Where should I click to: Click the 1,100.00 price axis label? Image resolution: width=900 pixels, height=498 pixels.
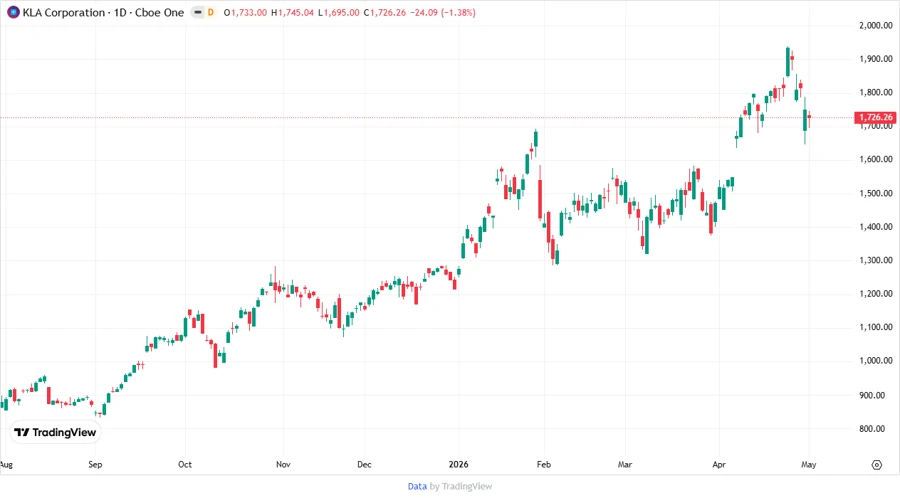[x=876, y=328]
